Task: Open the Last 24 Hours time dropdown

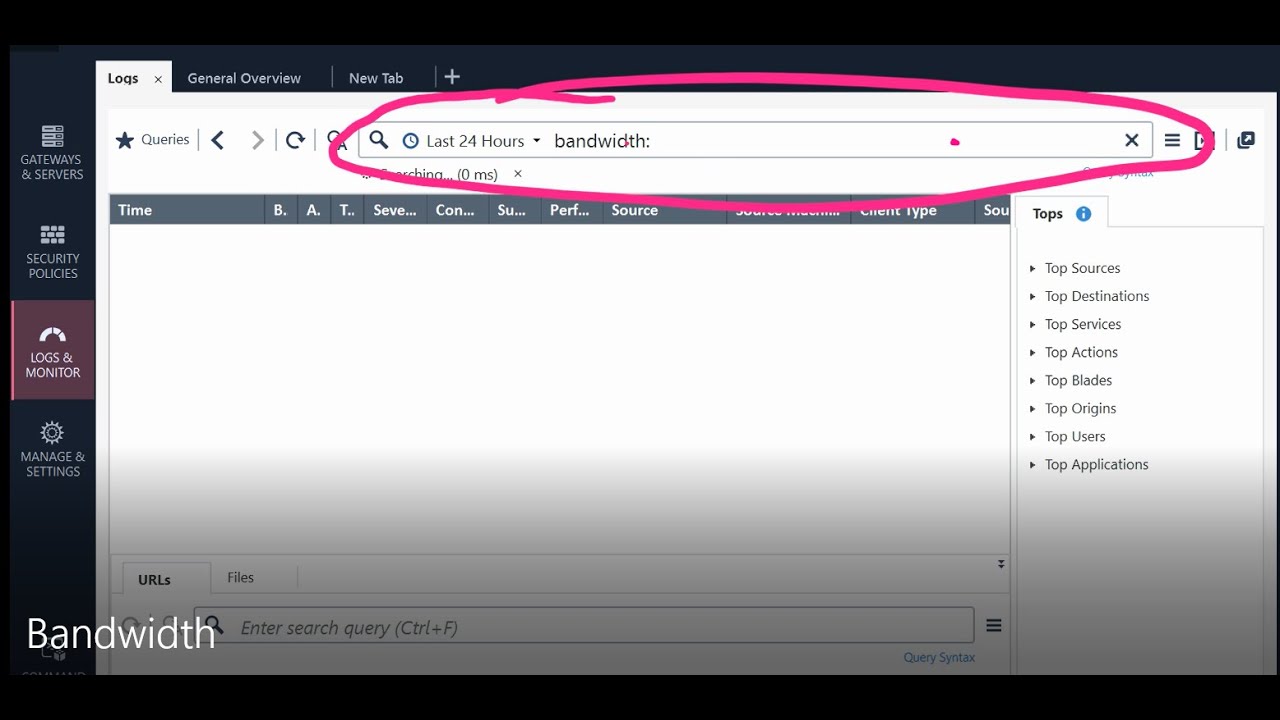Action: click(472, 141)
